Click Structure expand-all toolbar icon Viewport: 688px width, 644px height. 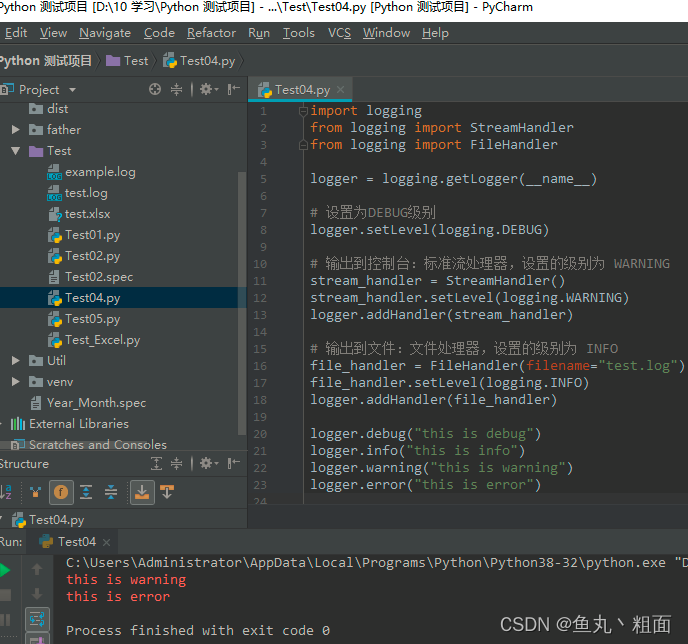86,492
